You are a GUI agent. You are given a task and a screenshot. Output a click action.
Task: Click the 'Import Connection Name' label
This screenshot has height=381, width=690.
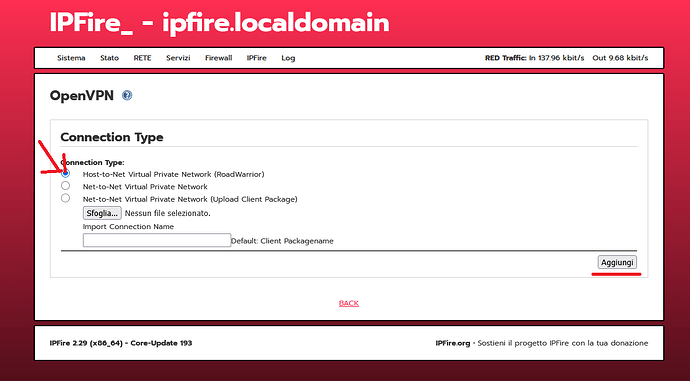click(128, 227)
